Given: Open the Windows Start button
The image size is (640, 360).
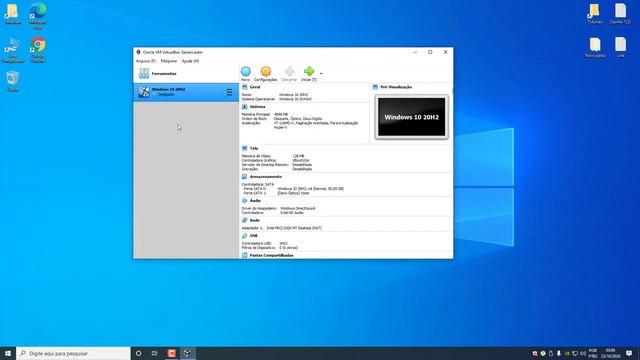Looking at the screenshot, I should (8, 353).
